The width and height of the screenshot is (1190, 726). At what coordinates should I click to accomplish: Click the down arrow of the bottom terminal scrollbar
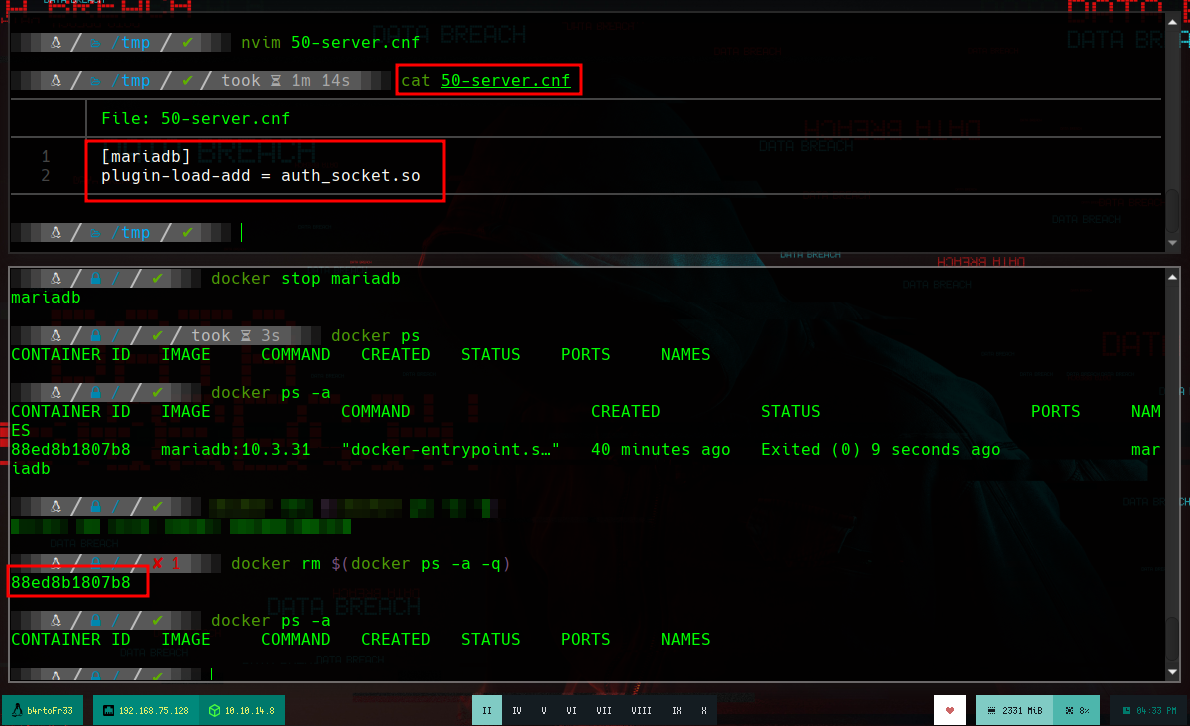[1173, 671]
